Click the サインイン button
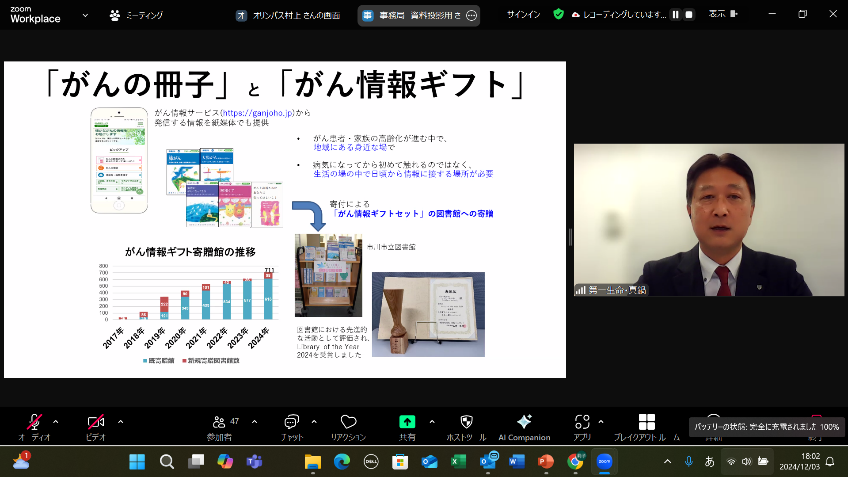 [x=526, y=15]
